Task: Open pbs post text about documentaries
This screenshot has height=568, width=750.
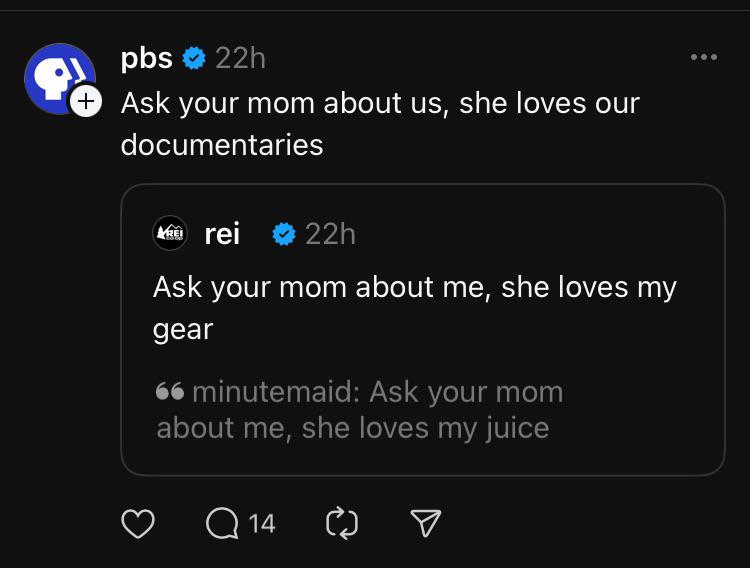Action: (380, 123)
